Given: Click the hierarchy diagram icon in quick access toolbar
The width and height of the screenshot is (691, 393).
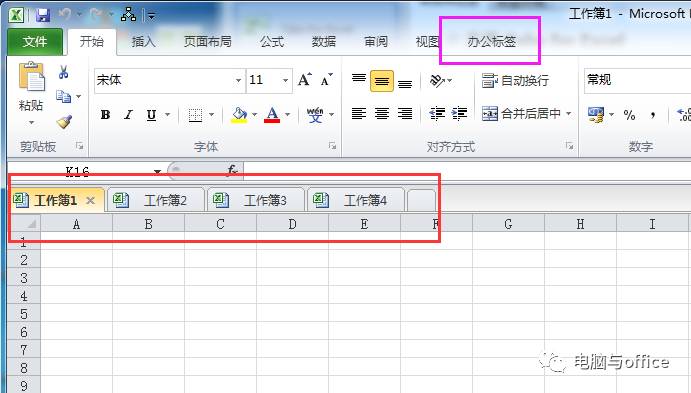Looking at the screenshot, I should [128, 15].
